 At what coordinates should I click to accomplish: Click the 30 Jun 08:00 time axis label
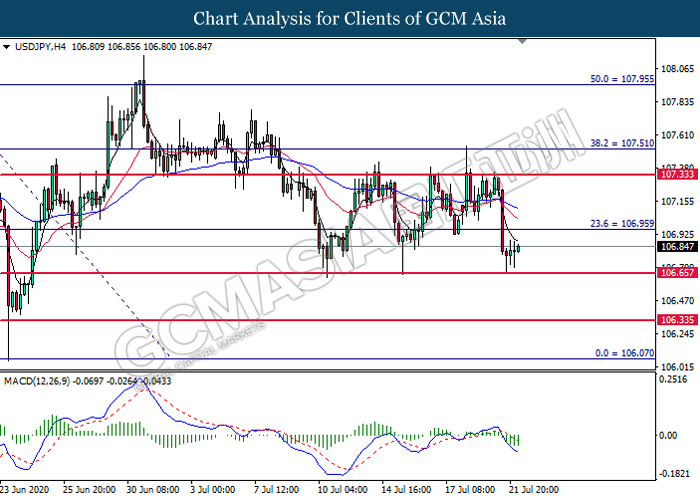point(152,490)
